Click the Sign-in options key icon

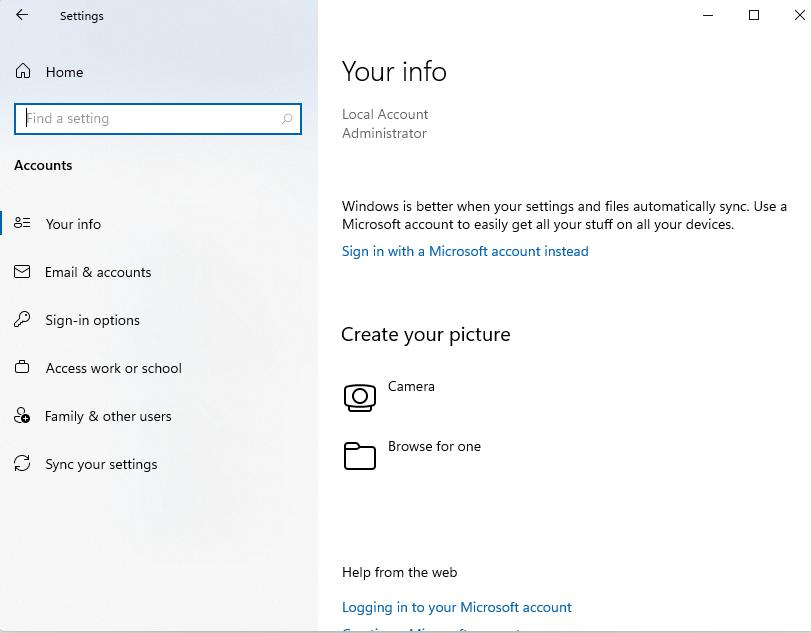(x=22, y=320)
